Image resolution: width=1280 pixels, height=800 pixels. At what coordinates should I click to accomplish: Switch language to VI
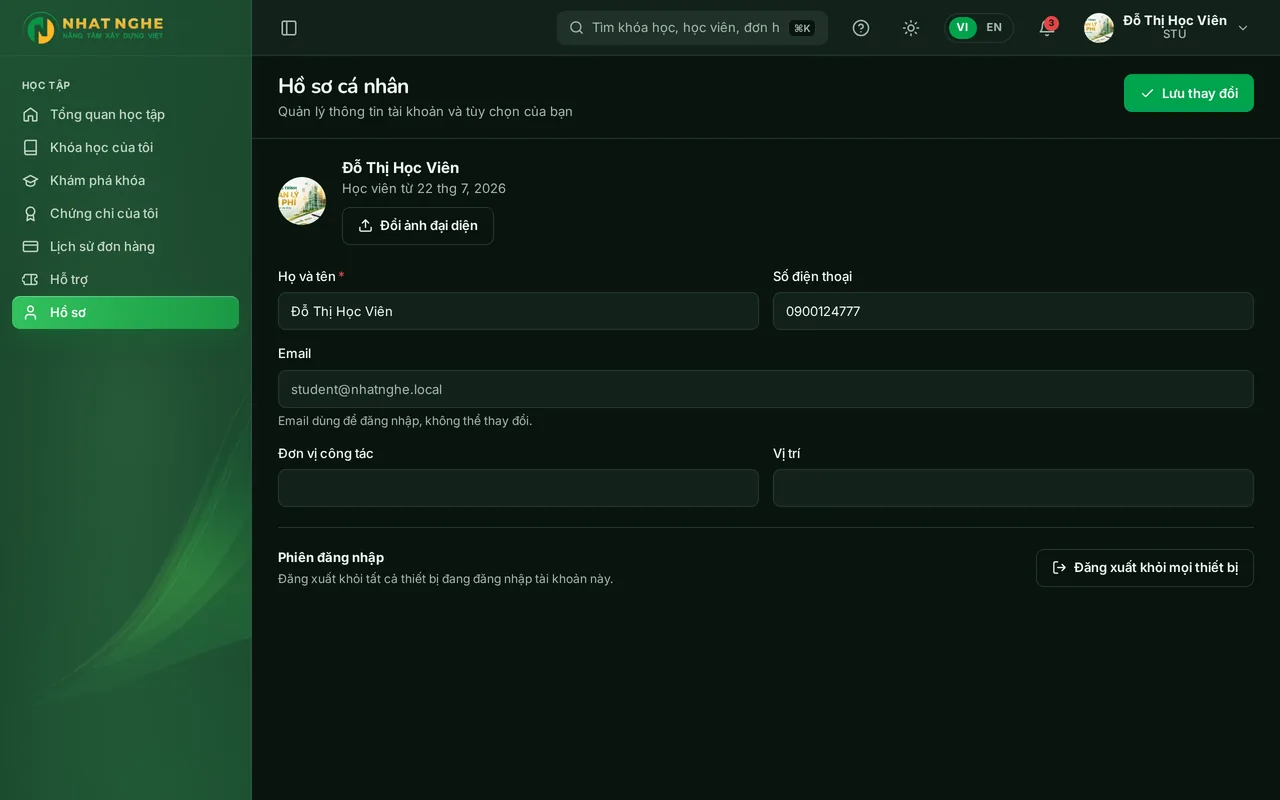tap(962, 28)
